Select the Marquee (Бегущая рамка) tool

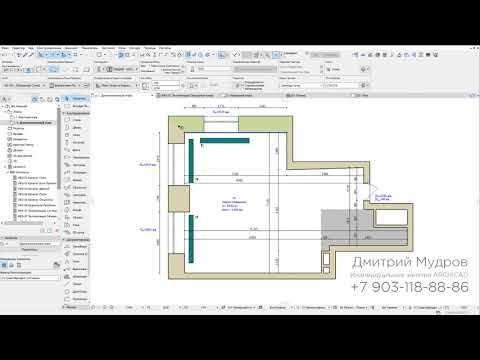(x=76, y=106)
